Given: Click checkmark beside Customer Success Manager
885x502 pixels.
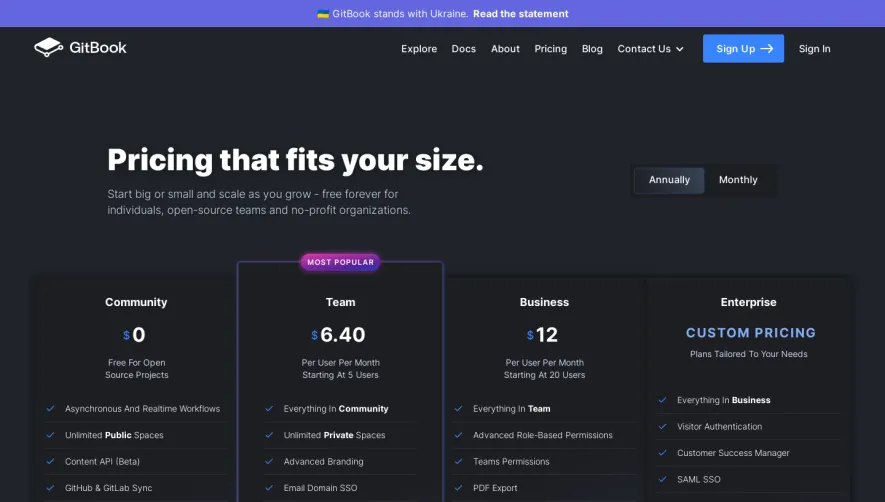Looking at the screenshot, I should (x=663, y=453).
